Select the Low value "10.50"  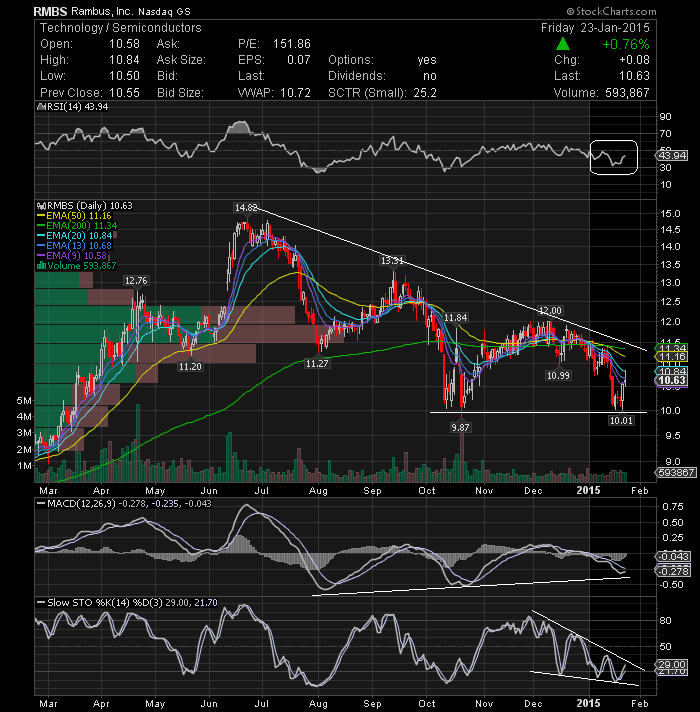point(124,76)
